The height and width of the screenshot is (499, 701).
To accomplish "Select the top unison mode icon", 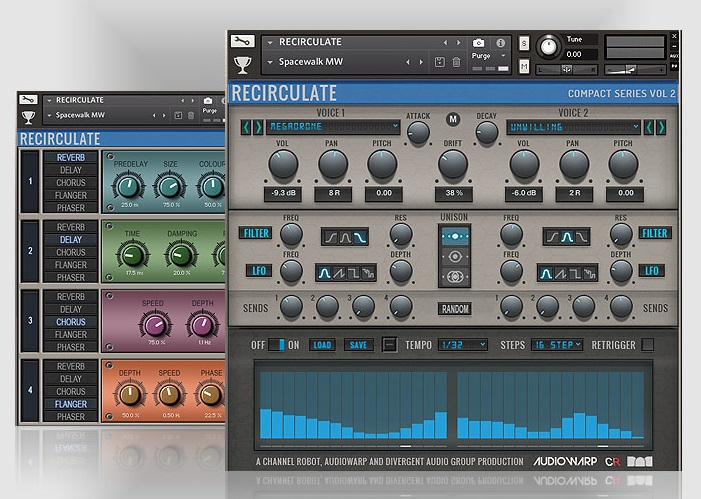I will (455, 236).
